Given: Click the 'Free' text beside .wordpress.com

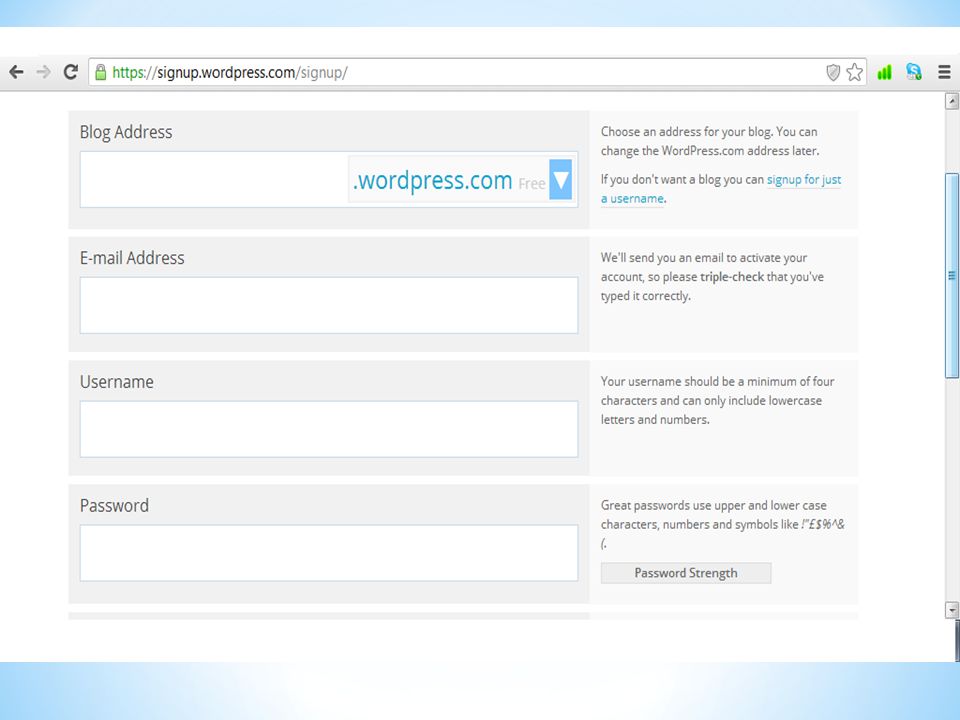Looking at the screenshot, I should (x=531, y=184).
